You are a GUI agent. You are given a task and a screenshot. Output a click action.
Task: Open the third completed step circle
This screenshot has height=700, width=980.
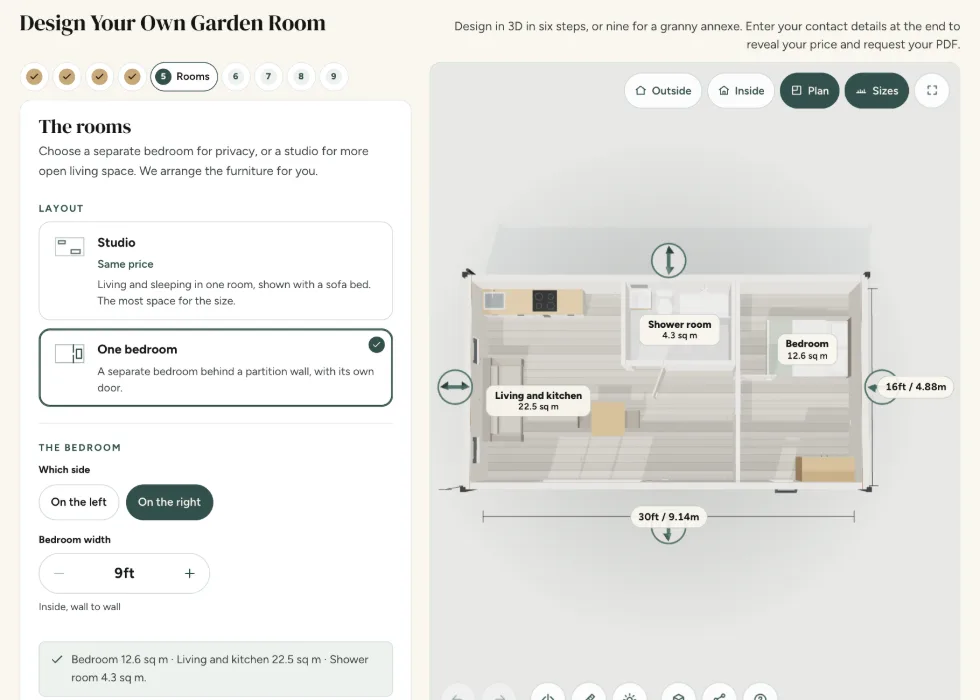click(x=99, y=77)
